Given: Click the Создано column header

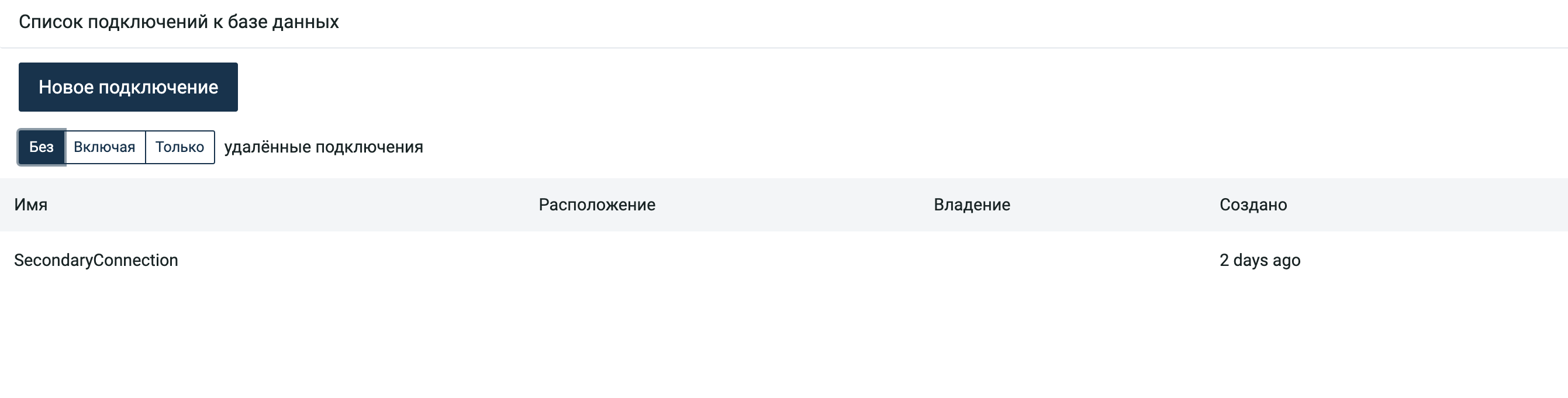Looking at the screenshot, I should point(1253,205).
